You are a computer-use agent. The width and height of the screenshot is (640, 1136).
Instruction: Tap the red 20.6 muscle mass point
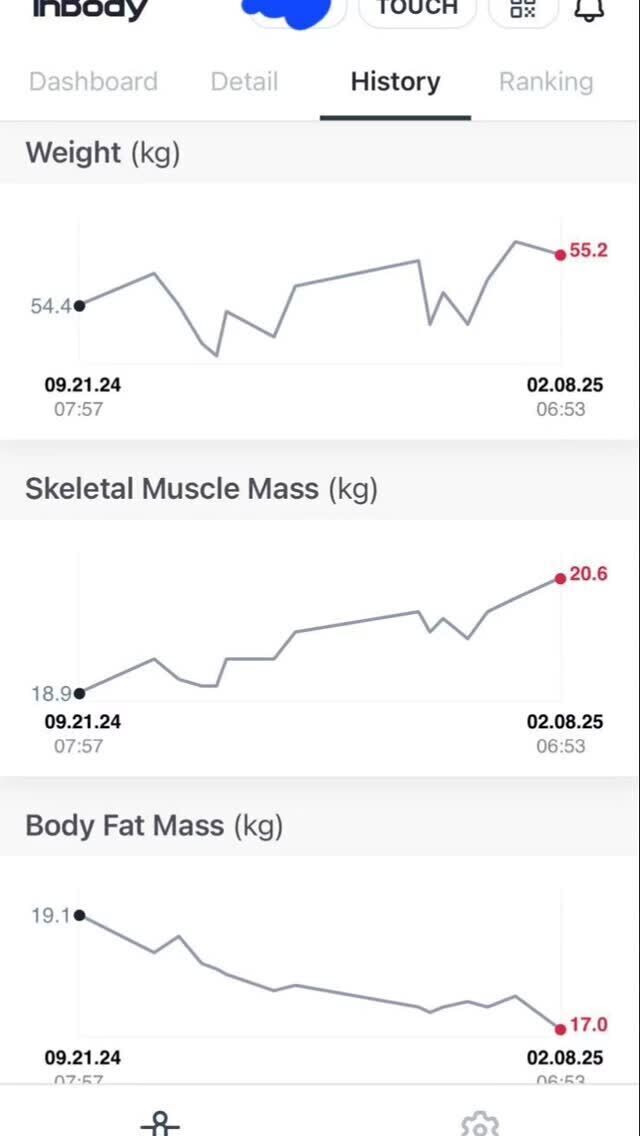[561, 578]
